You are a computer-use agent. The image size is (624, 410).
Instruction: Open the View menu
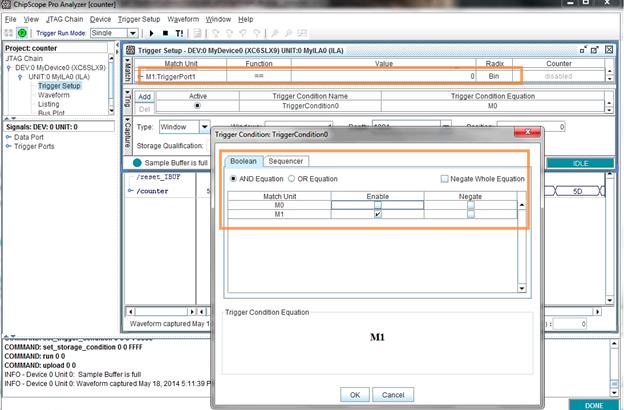31,19
